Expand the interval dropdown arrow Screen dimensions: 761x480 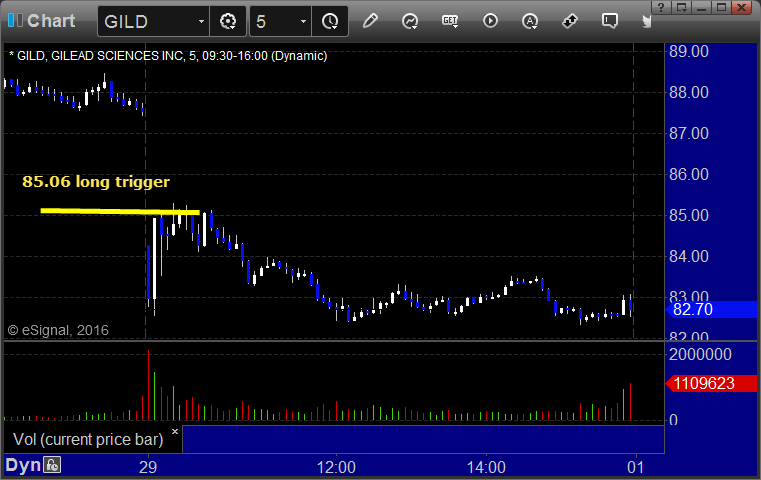pyautogui.click(x=304, y=21)
